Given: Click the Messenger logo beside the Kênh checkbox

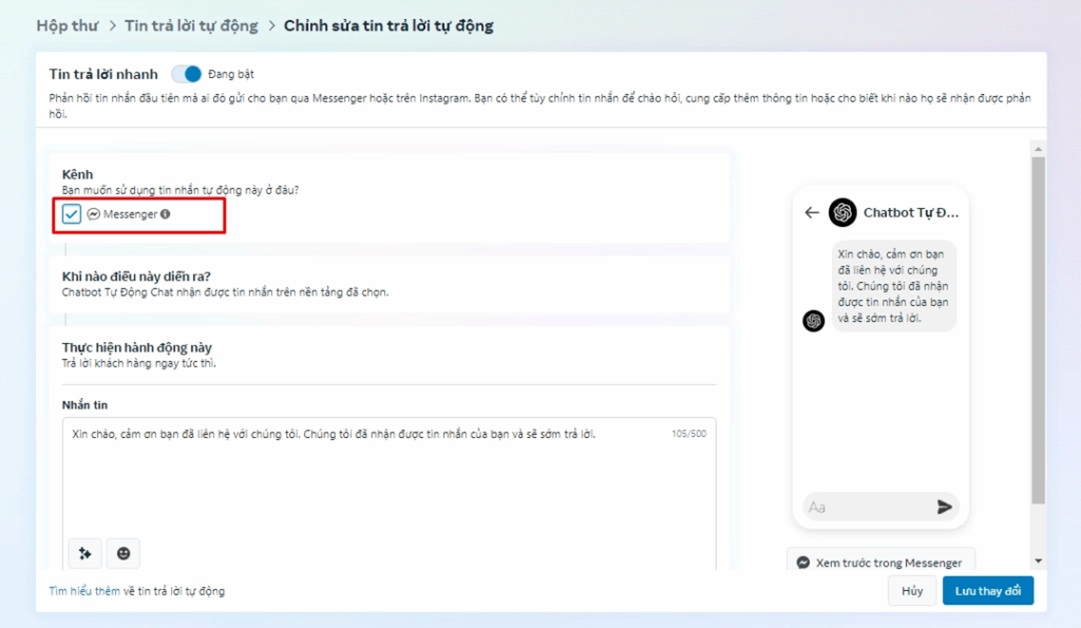Looking at the screenshot, I should 92,213.
